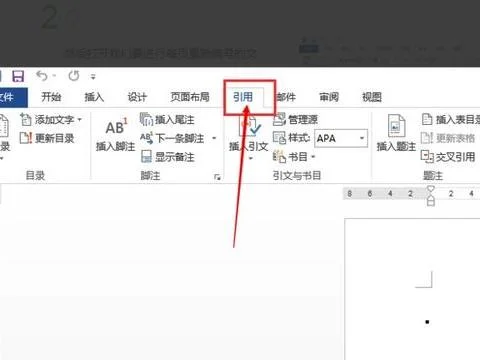Click 插入脚注 label
The image size is (480, 360).
[115, 146]
